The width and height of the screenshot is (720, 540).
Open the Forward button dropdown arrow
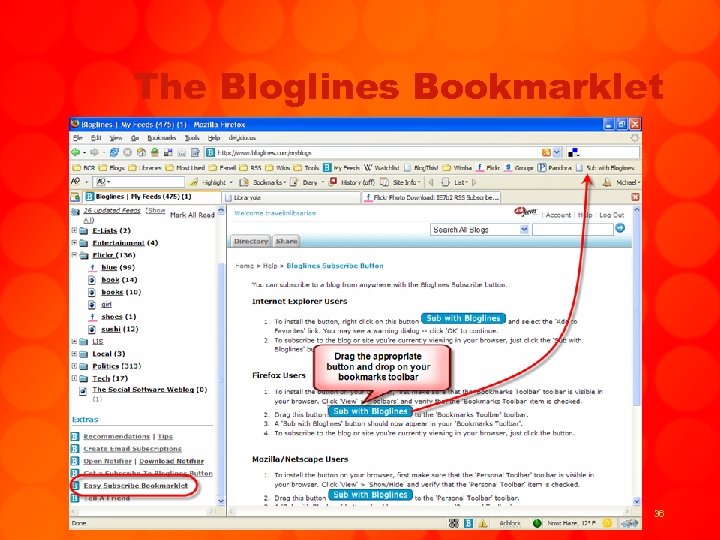pyautogui.click(x=103, y=152)
